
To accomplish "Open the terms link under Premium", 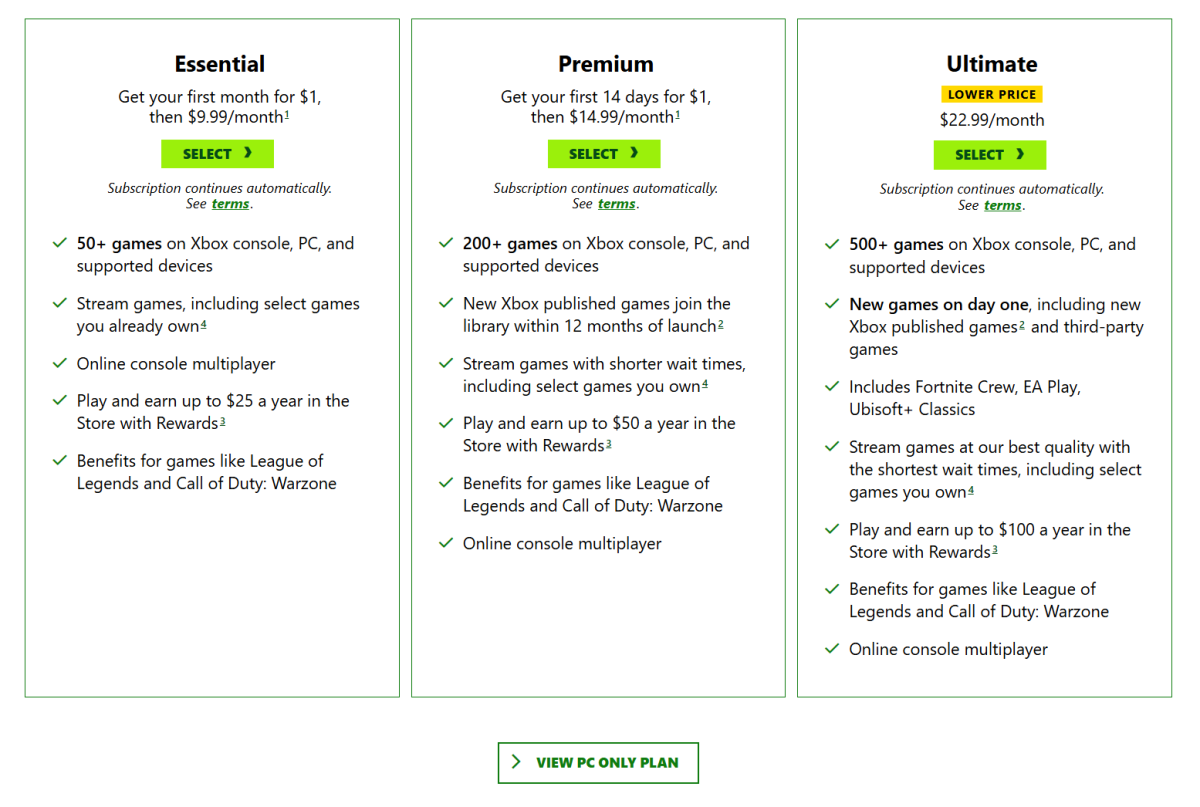I will tap(616, 203).
